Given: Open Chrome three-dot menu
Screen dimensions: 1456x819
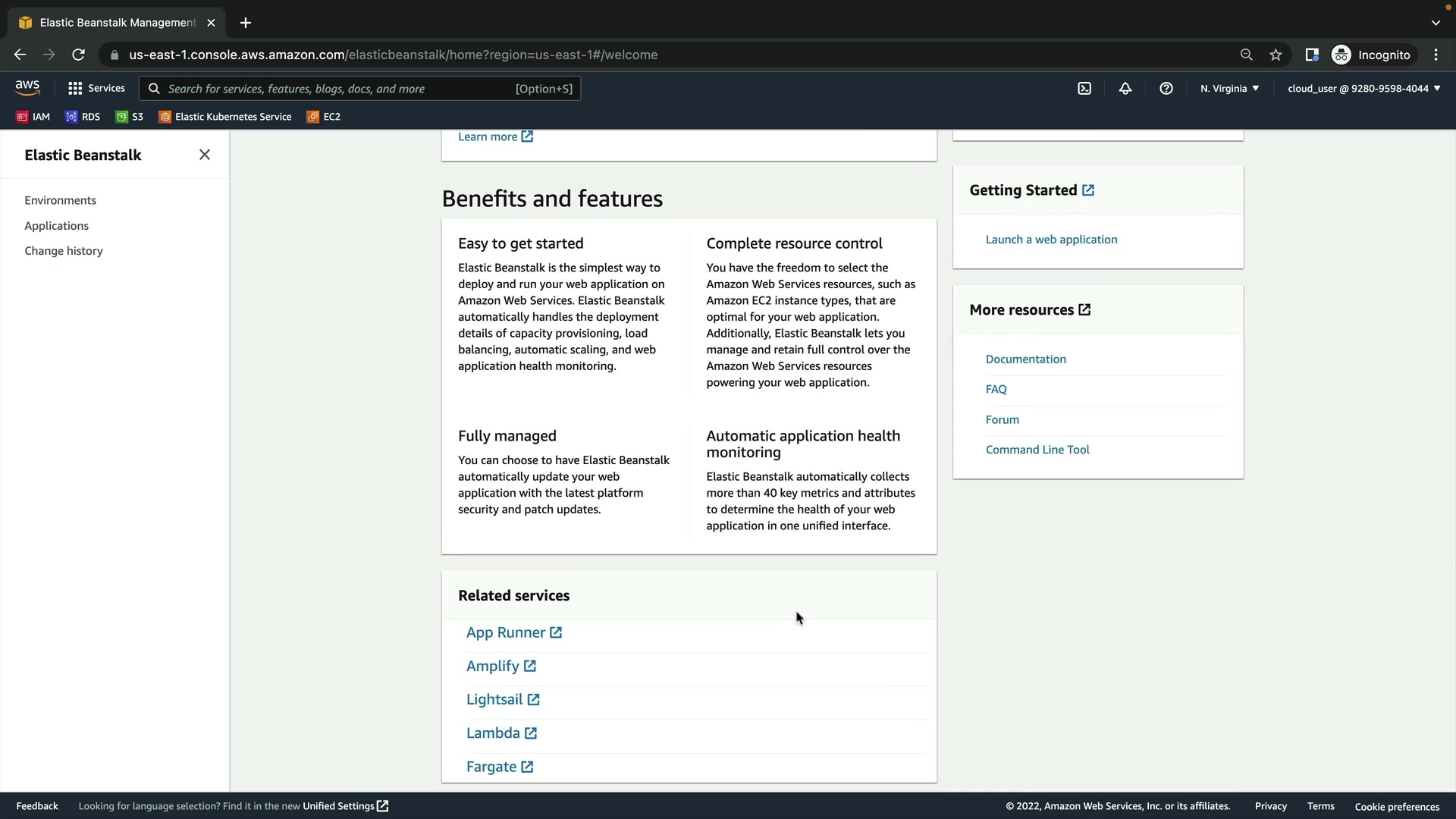Looking at the screenshot, I should [1436, 55].
